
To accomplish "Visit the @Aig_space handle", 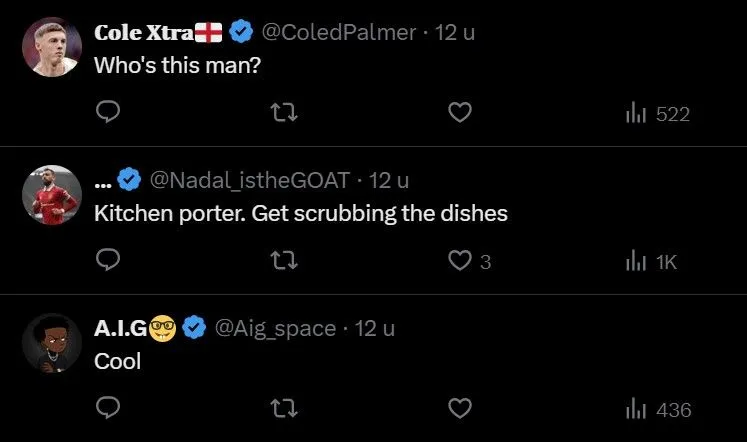I will pyautogui.click(x=275, y=328).
